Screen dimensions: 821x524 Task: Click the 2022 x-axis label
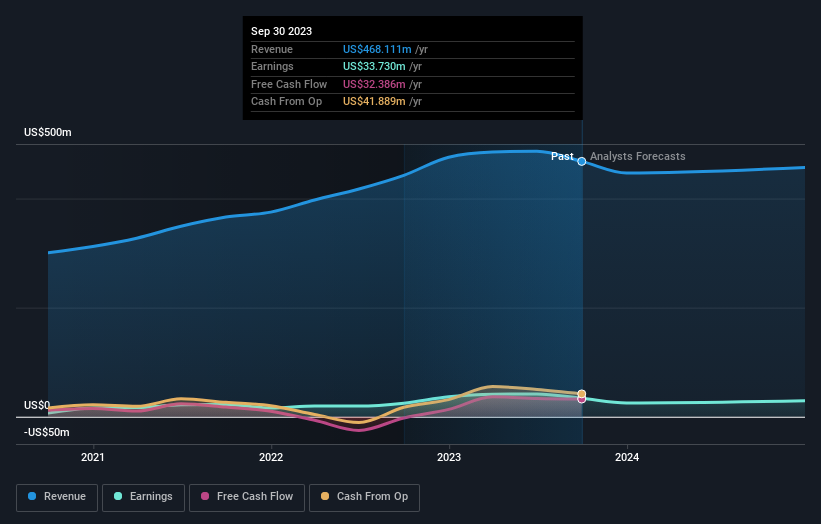point(271,458)
